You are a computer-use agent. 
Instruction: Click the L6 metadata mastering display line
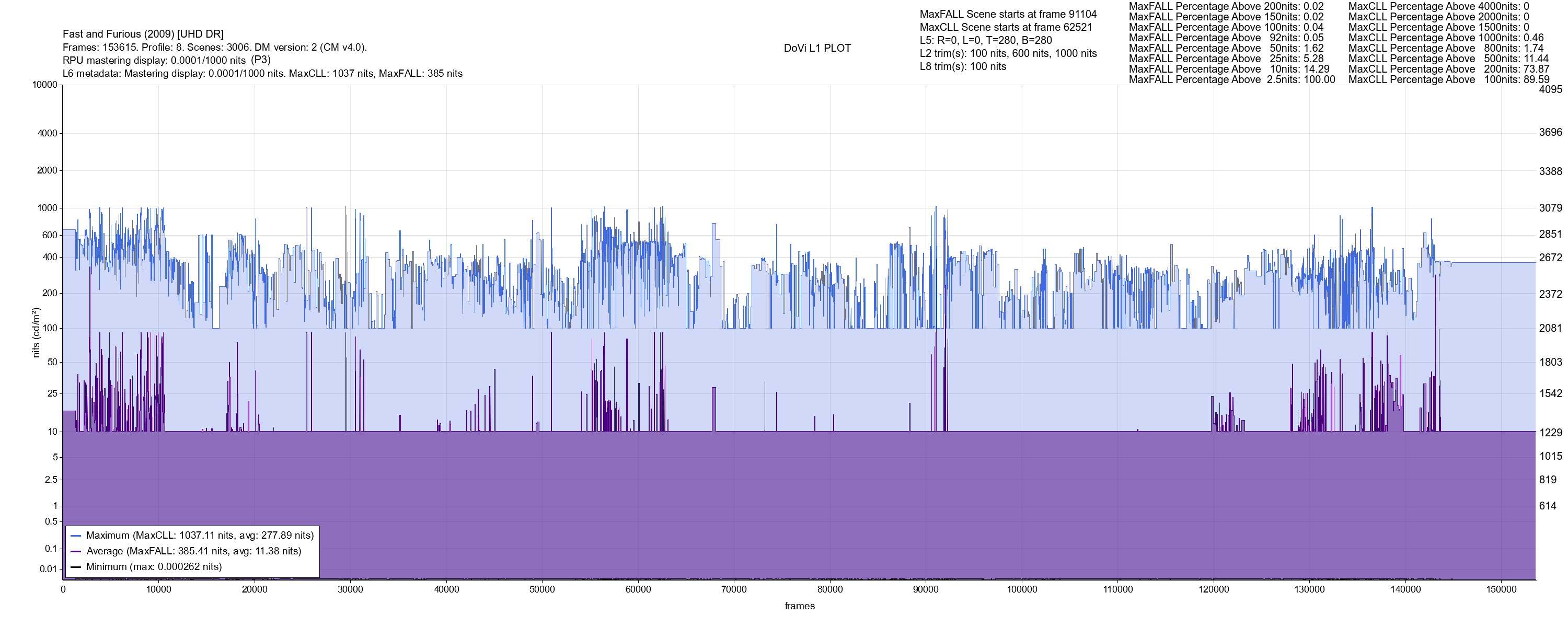pyautogui.click(x=262, y=74)
